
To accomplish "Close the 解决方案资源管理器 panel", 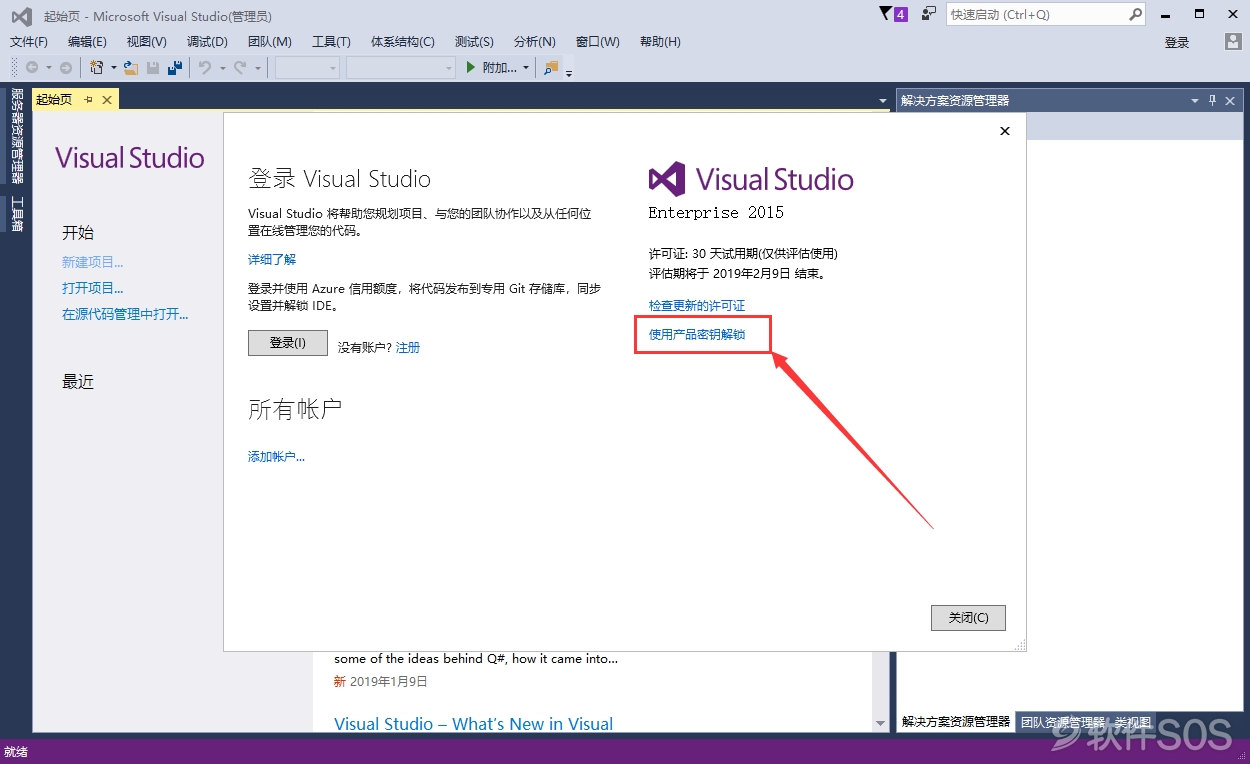I will tap(1231, 100).
